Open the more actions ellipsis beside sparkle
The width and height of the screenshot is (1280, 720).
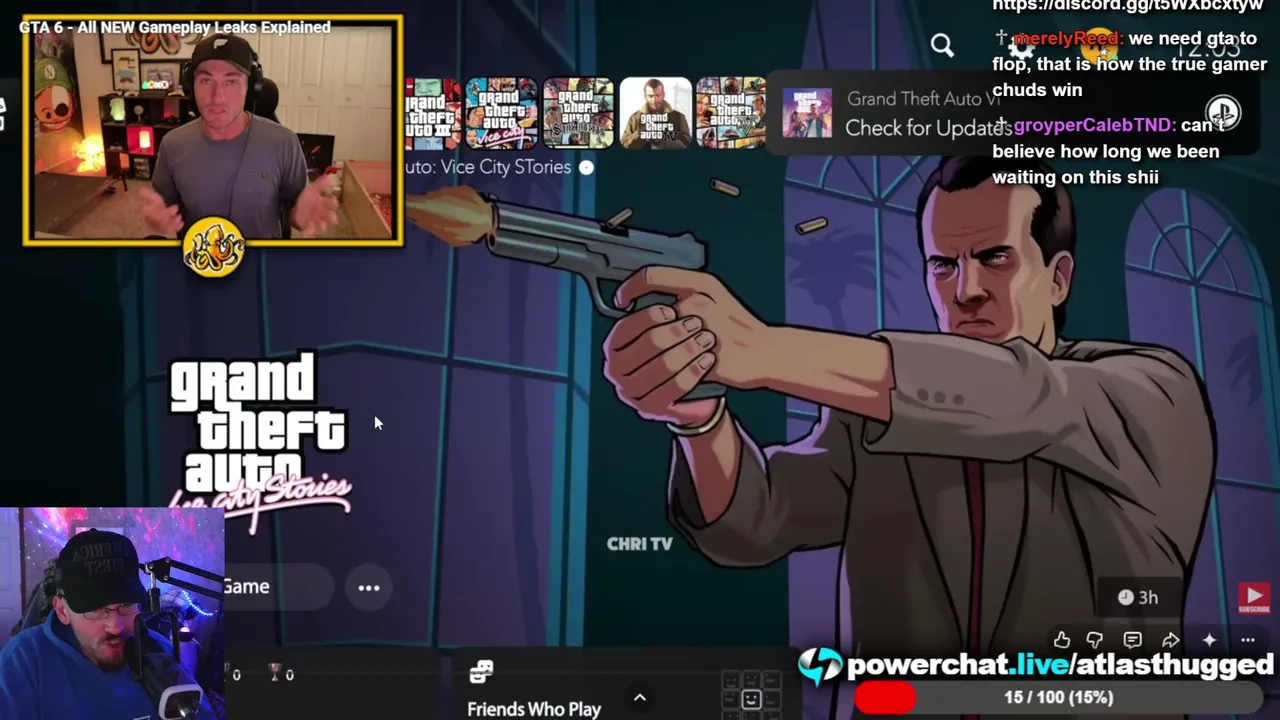tap(1248, 640)
